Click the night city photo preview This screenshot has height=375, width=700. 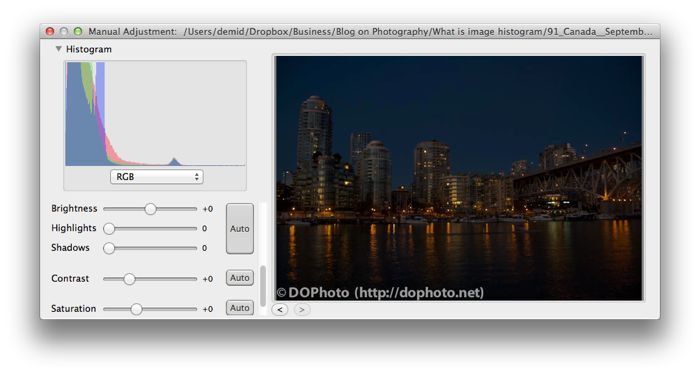coord(459,178)
